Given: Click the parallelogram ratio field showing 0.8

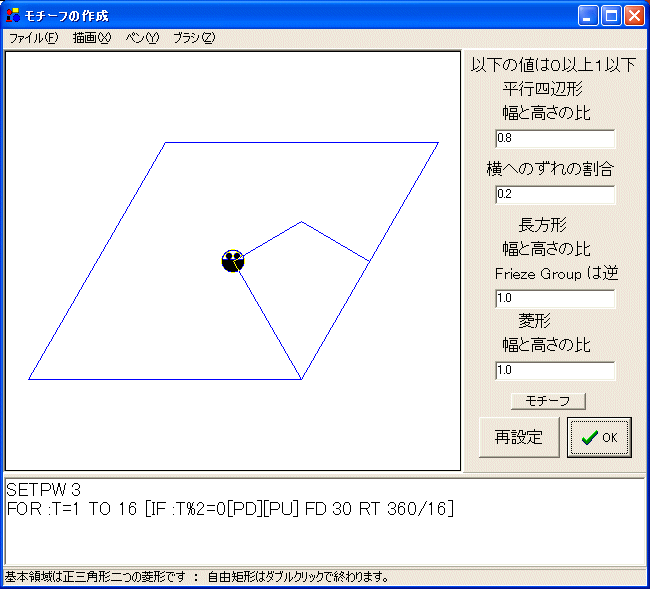Looking at the screenshot, I should [x=555, y=138].
